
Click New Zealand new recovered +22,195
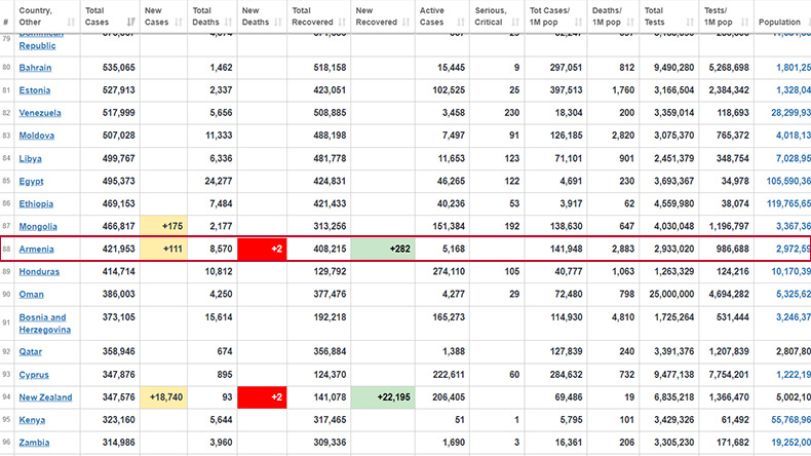click(x=383, y=398)
